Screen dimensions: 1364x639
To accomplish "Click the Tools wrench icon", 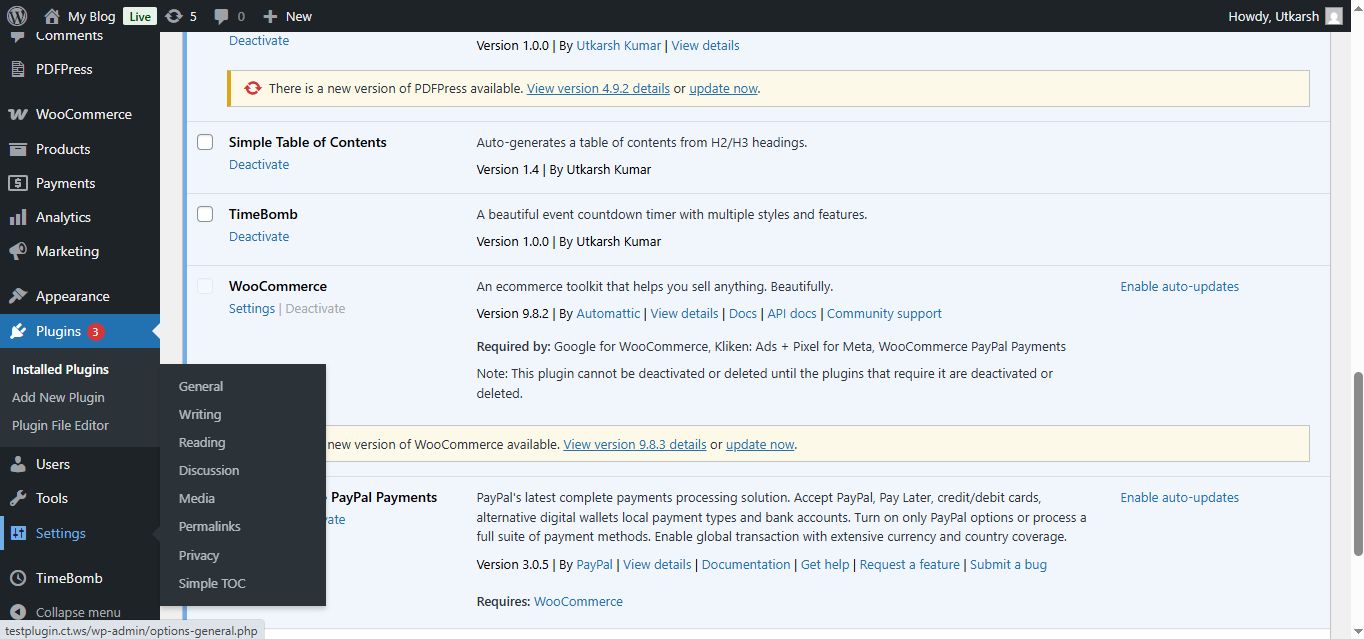I will point(18,498).
